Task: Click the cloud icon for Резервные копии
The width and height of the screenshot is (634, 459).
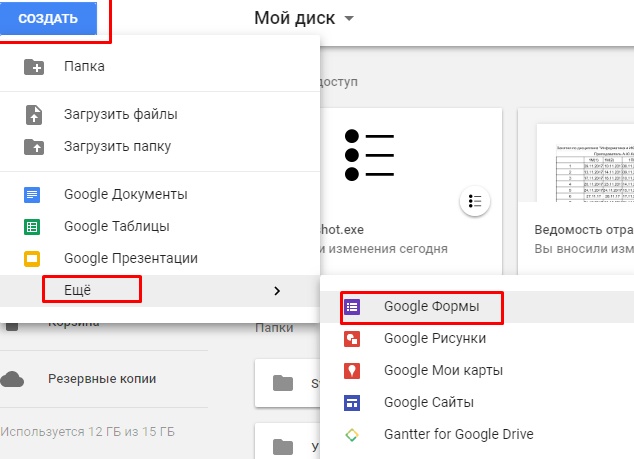Action: 12,379
